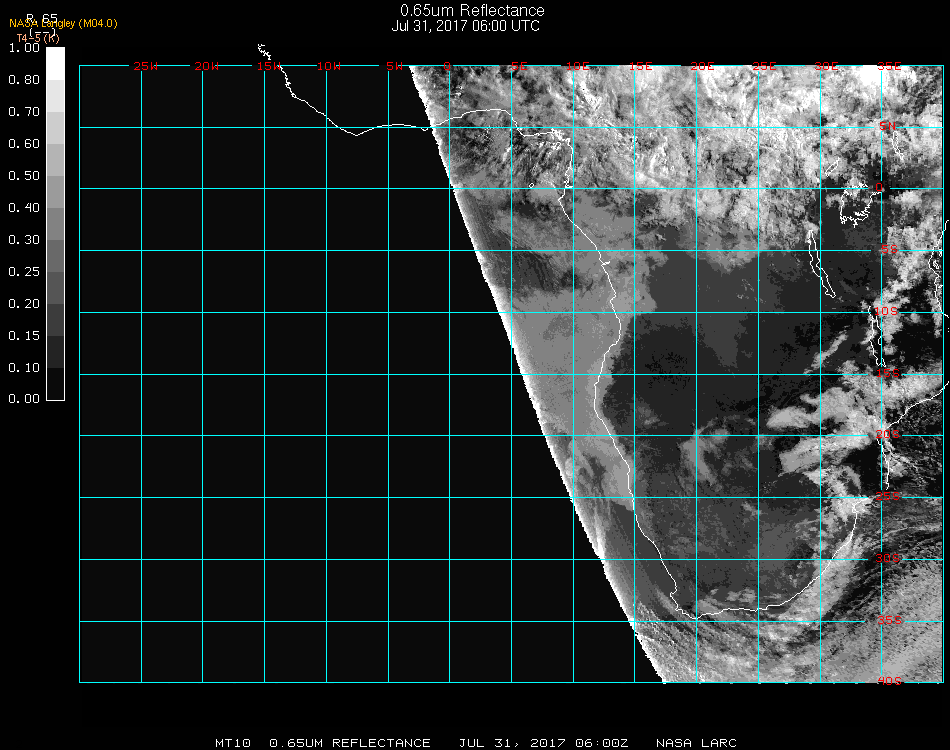Click the 0.00 value on the reflectance scale
The image size is (950, 750).
[x=24, y=399]
